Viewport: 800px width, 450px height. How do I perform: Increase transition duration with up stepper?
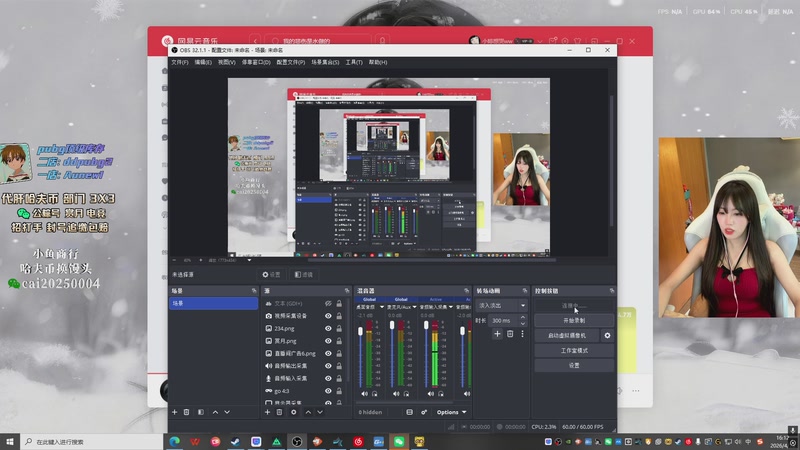tap(522, 317)
